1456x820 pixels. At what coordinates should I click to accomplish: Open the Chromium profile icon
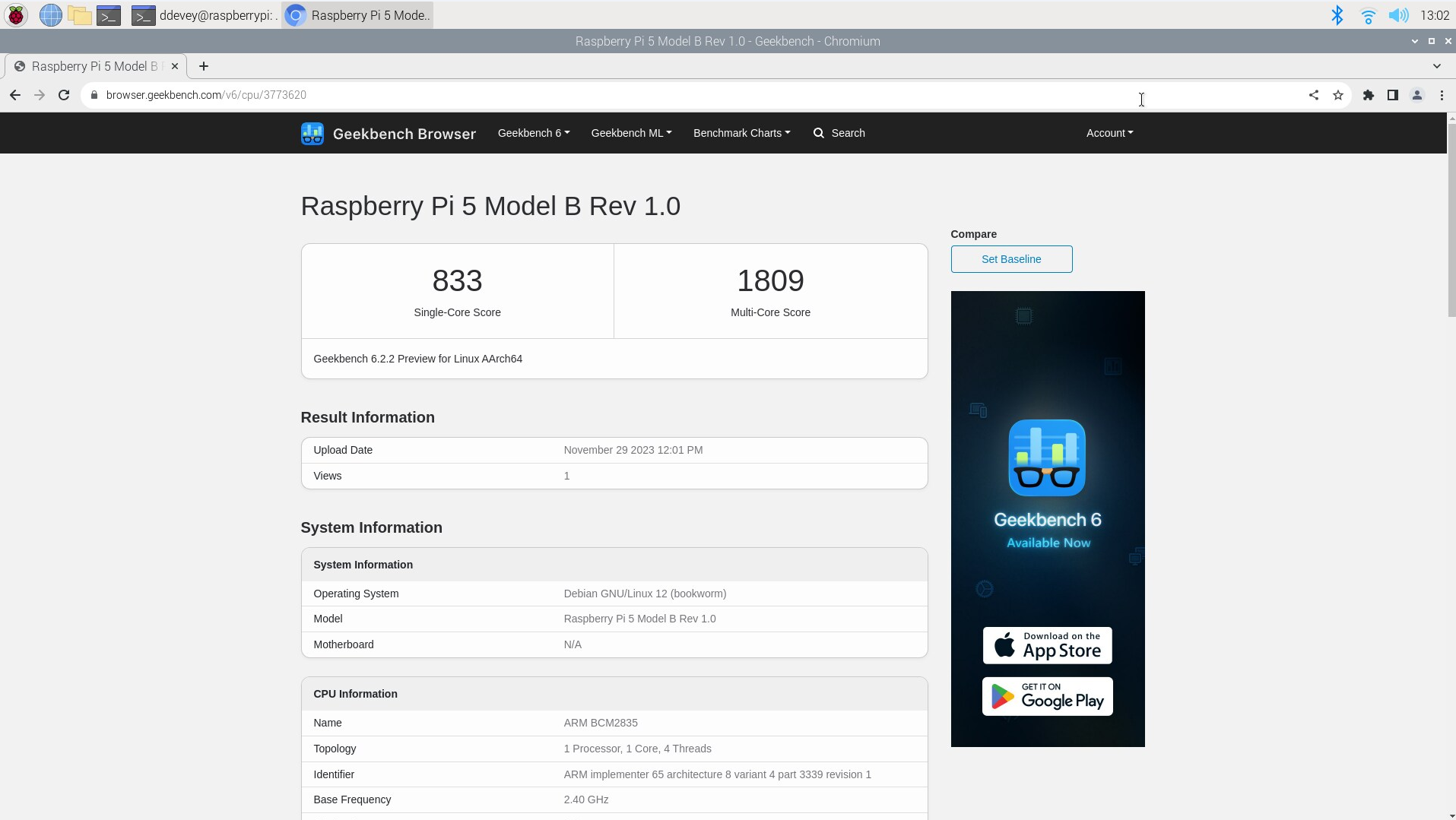[1417, 95]
